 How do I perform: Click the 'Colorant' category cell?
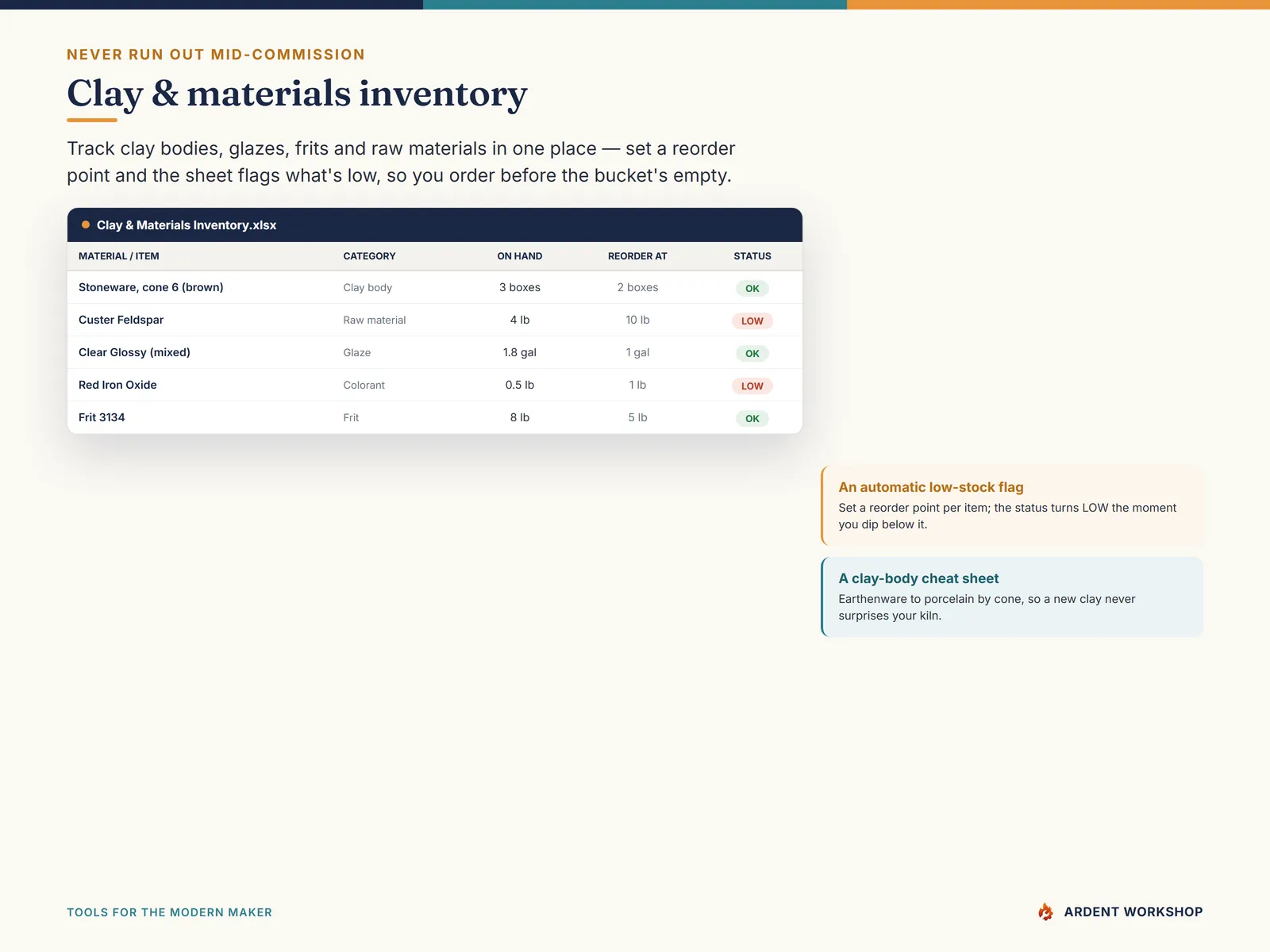[364, 386]
